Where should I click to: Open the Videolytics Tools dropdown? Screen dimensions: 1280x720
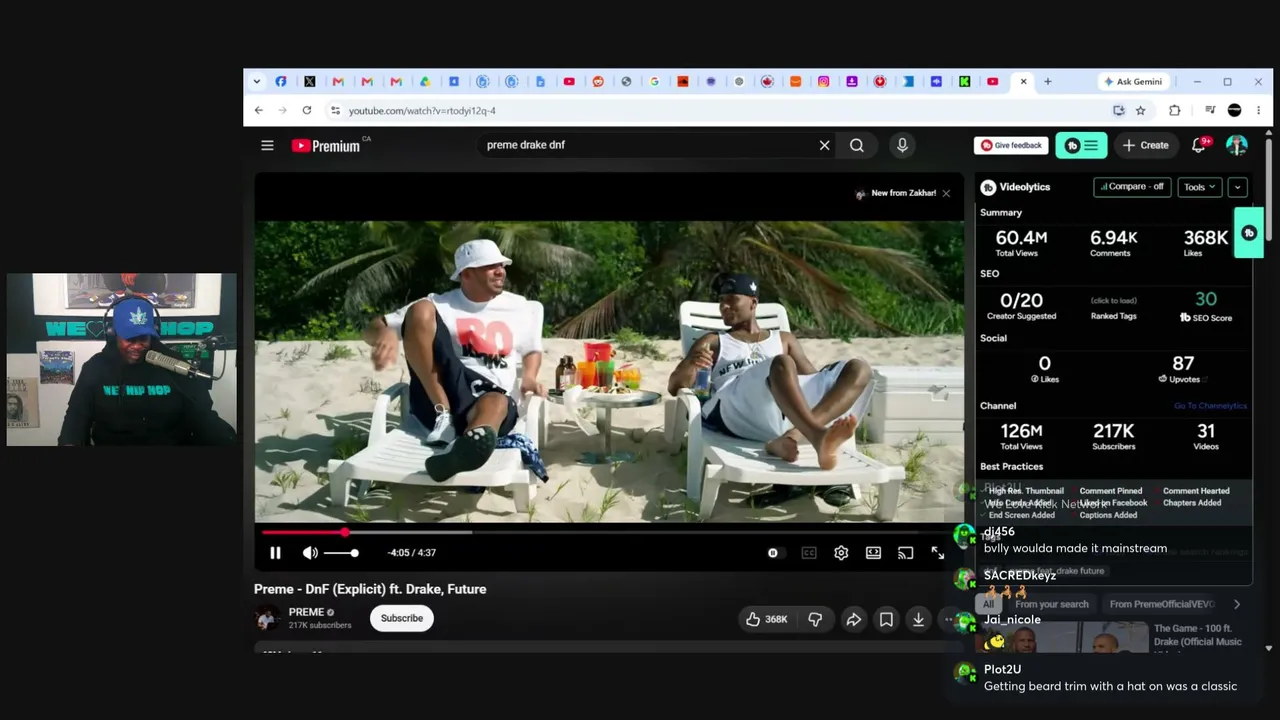1200,187
